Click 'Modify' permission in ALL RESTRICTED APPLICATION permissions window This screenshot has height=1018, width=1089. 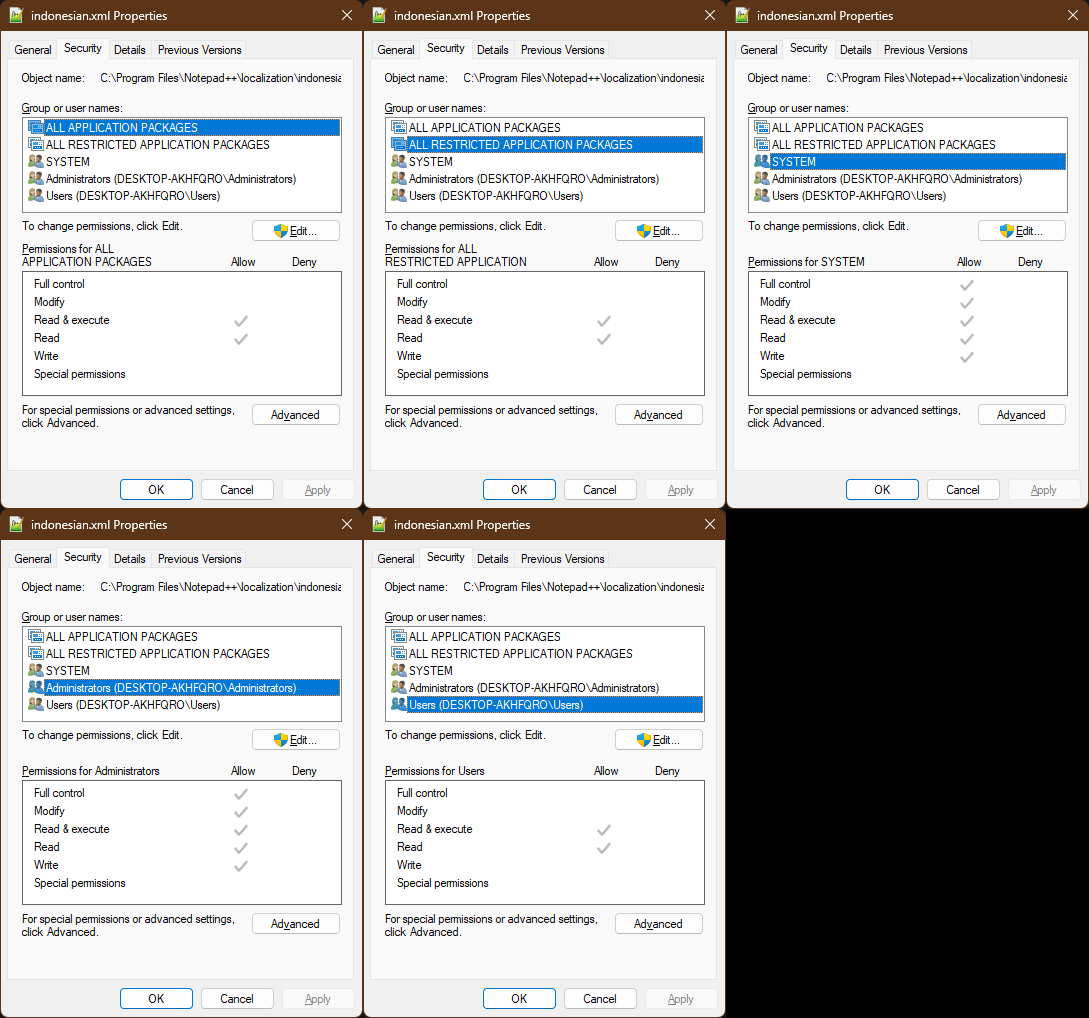pyautogui.click(x=412, y=302)
